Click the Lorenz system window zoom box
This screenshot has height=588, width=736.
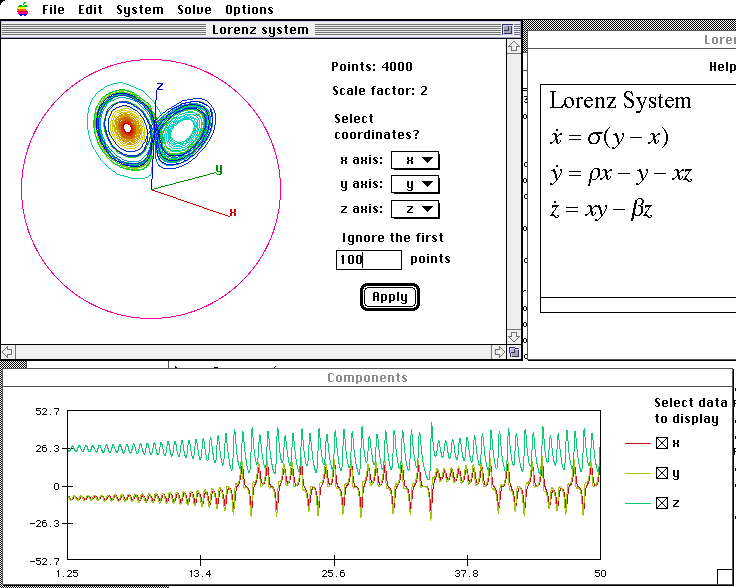coord(507,30)
